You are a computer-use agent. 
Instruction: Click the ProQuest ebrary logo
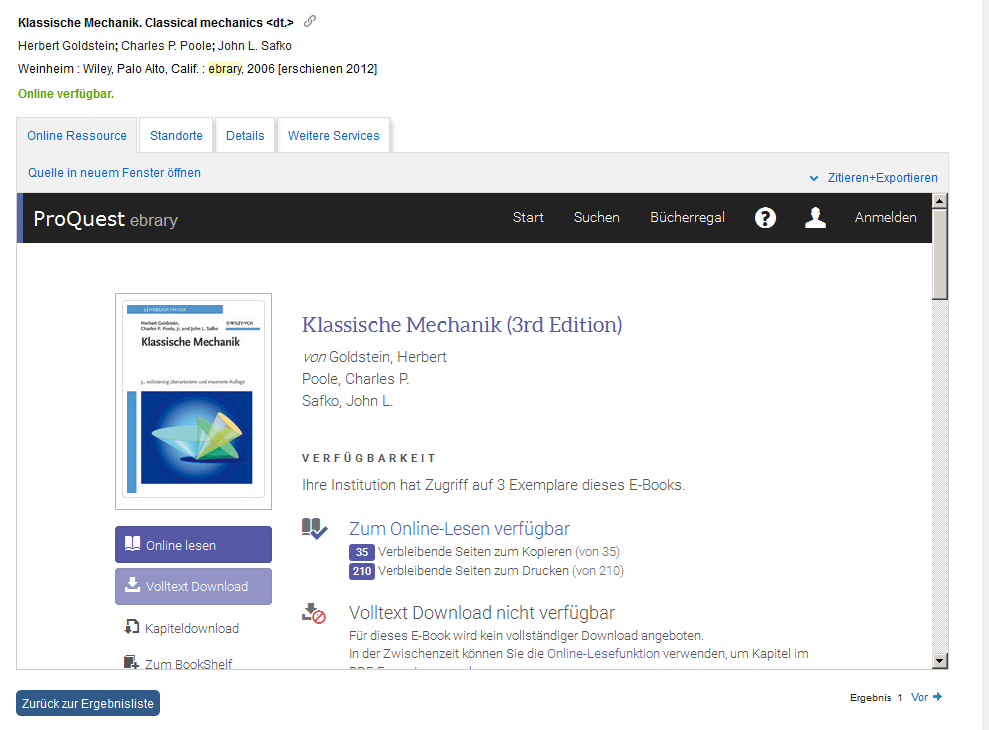(x=105, y=218)
